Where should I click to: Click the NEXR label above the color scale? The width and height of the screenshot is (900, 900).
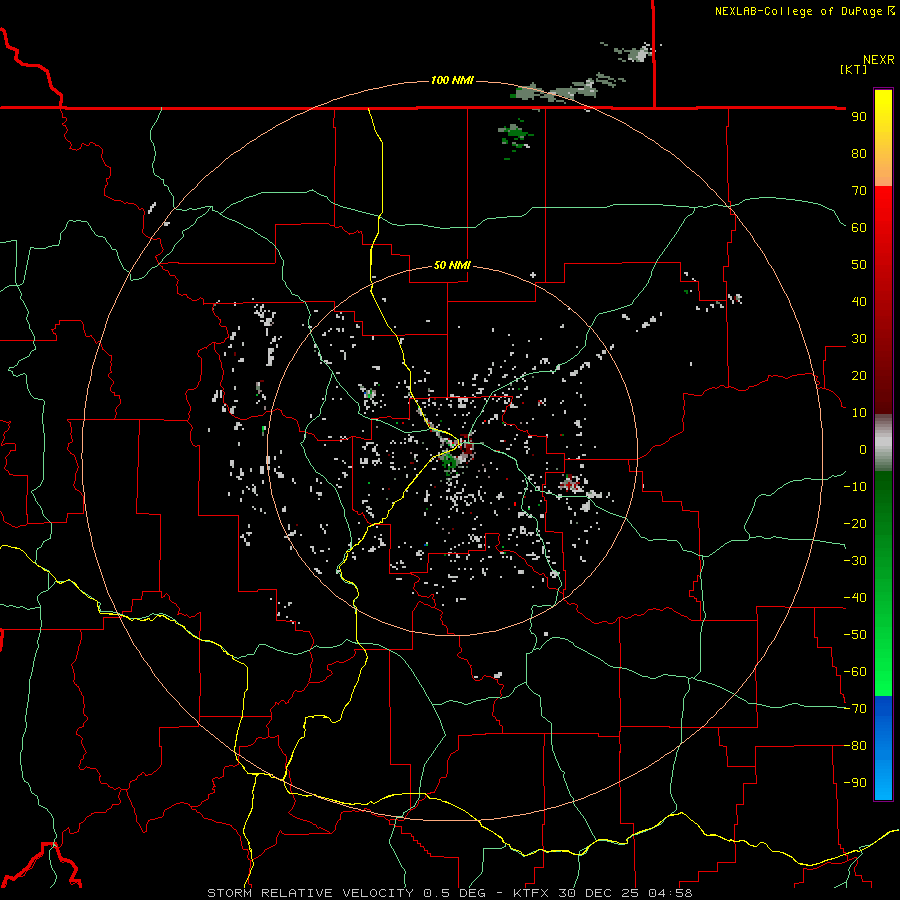click(x=879, y=60)
